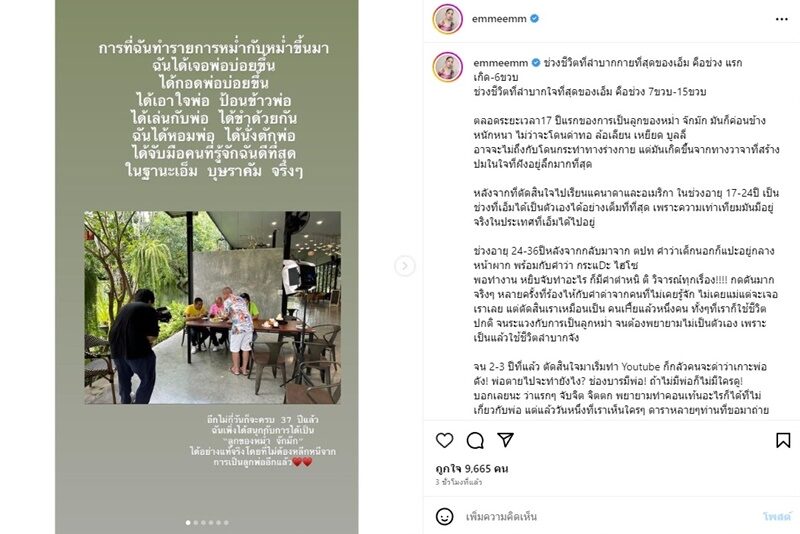Select the first carousel dot indicator
This screenshot has width=800, height=534.
point(188,522)
